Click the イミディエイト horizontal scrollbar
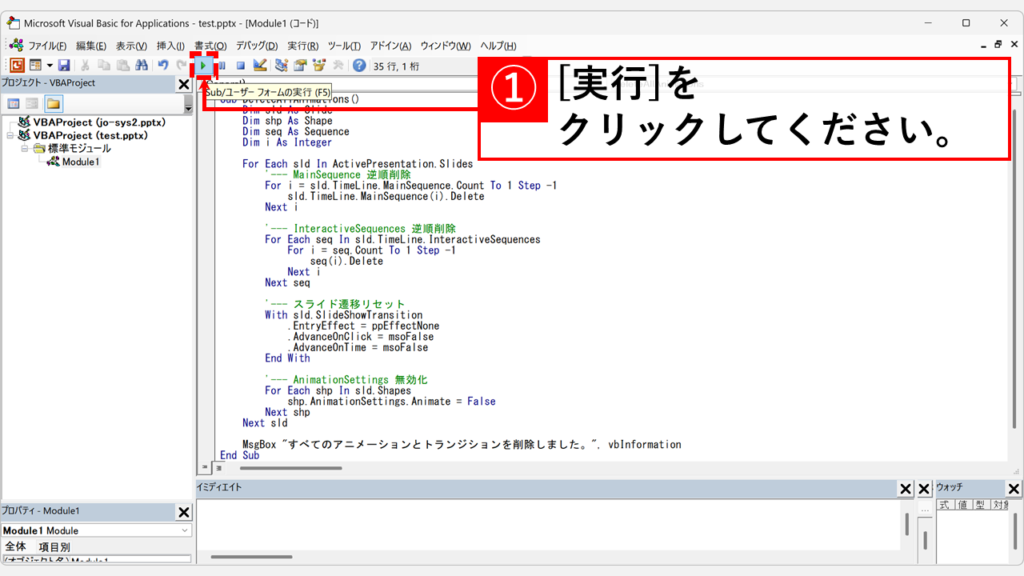 (x=251, y=557)
